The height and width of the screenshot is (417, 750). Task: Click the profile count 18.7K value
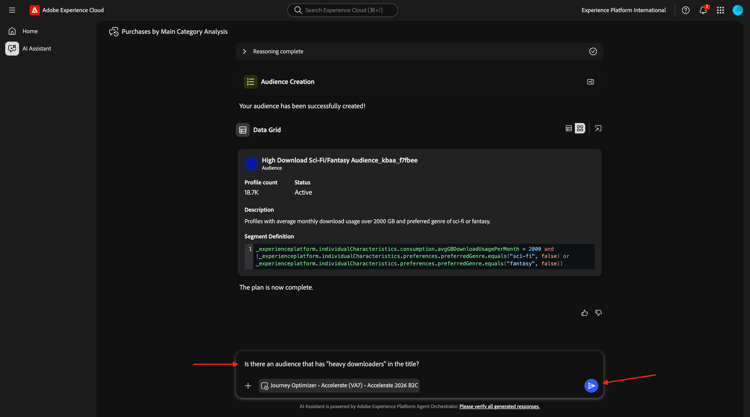pos(252,192)
